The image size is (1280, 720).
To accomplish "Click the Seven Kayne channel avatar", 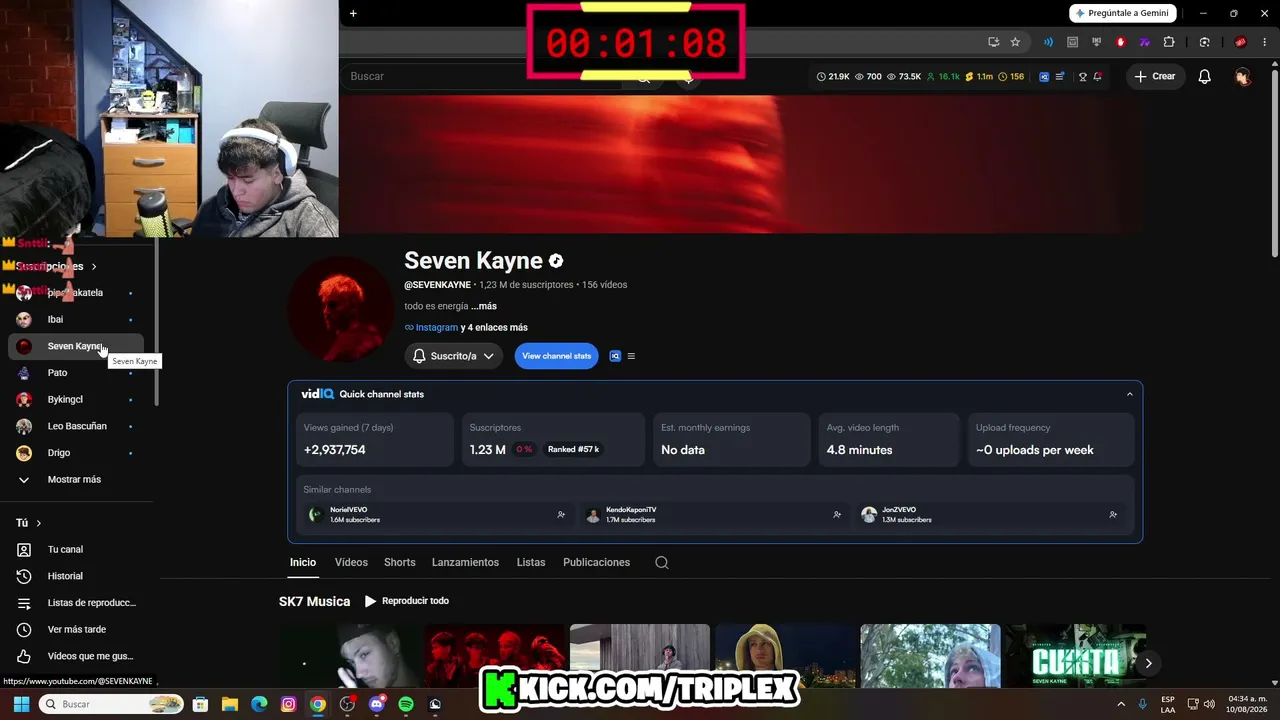I will (x=340, y=308).
